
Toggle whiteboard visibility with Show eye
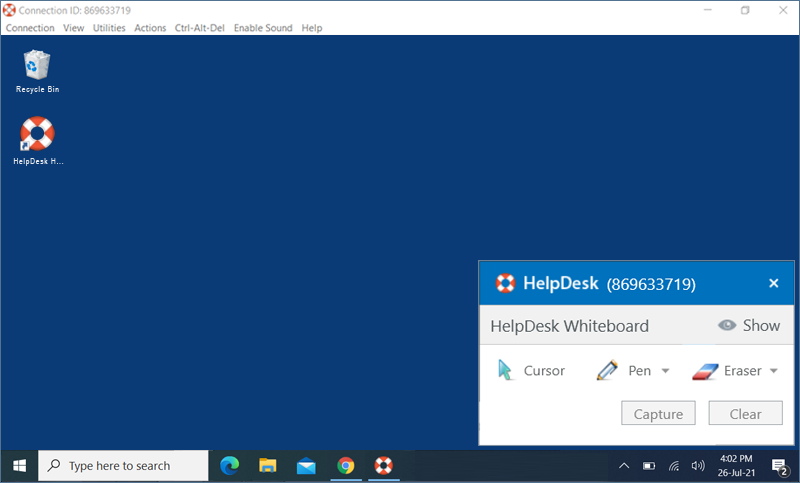[x=749, y=325]
